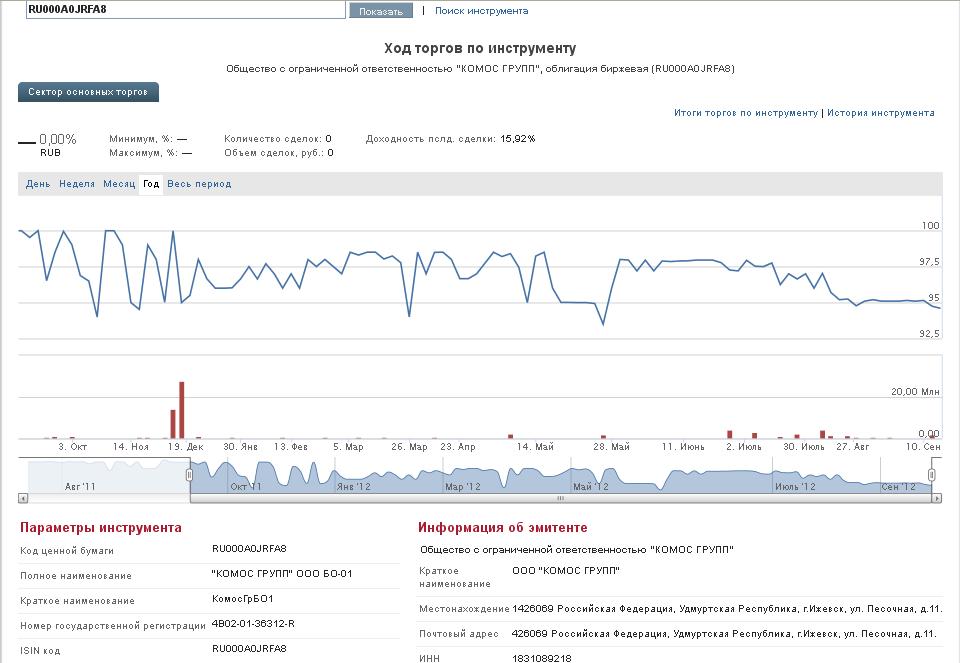Click the 19. Дек axis label
The height and width of the screenshot is (663, 960).
tap(186, 447)
